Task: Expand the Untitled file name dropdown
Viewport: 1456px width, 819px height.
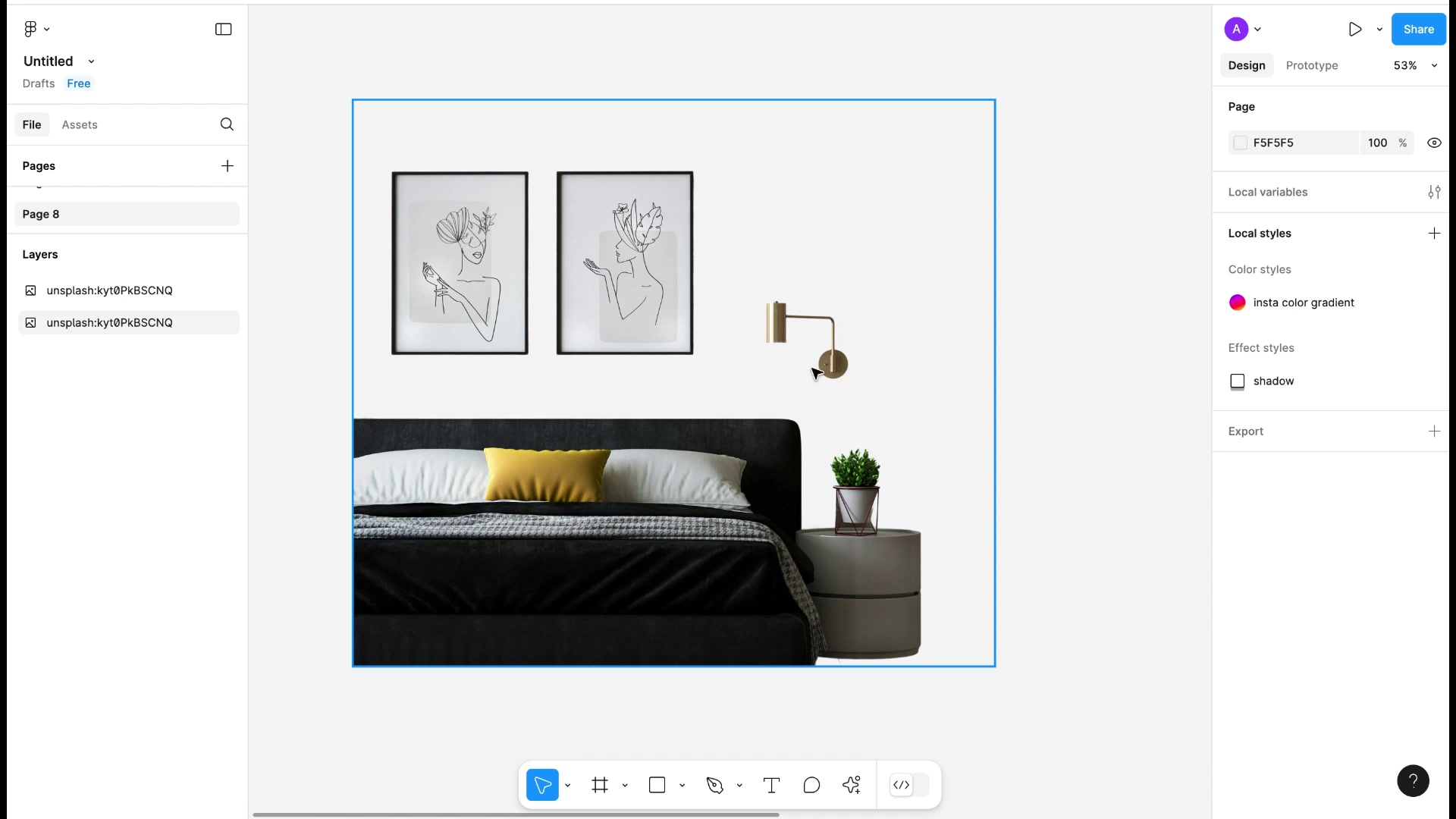Action: tap(92, 61)
